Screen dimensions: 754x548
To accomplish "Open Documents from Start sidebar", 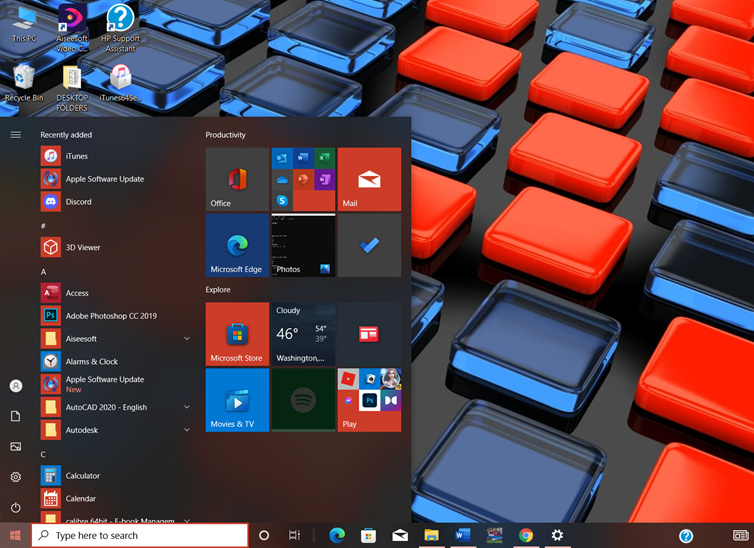I will (16, 416).
